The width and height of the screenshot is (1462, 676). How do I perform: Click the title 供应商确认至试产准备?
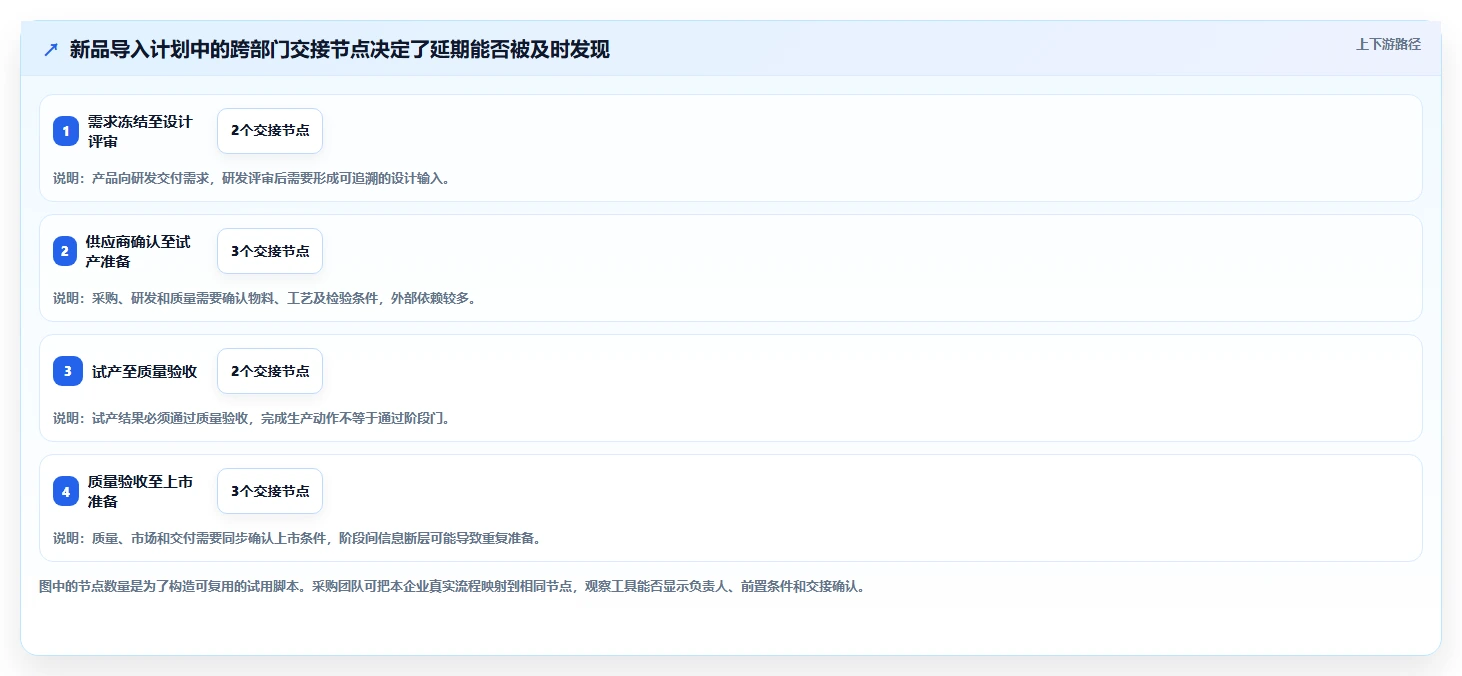[138, 251]
